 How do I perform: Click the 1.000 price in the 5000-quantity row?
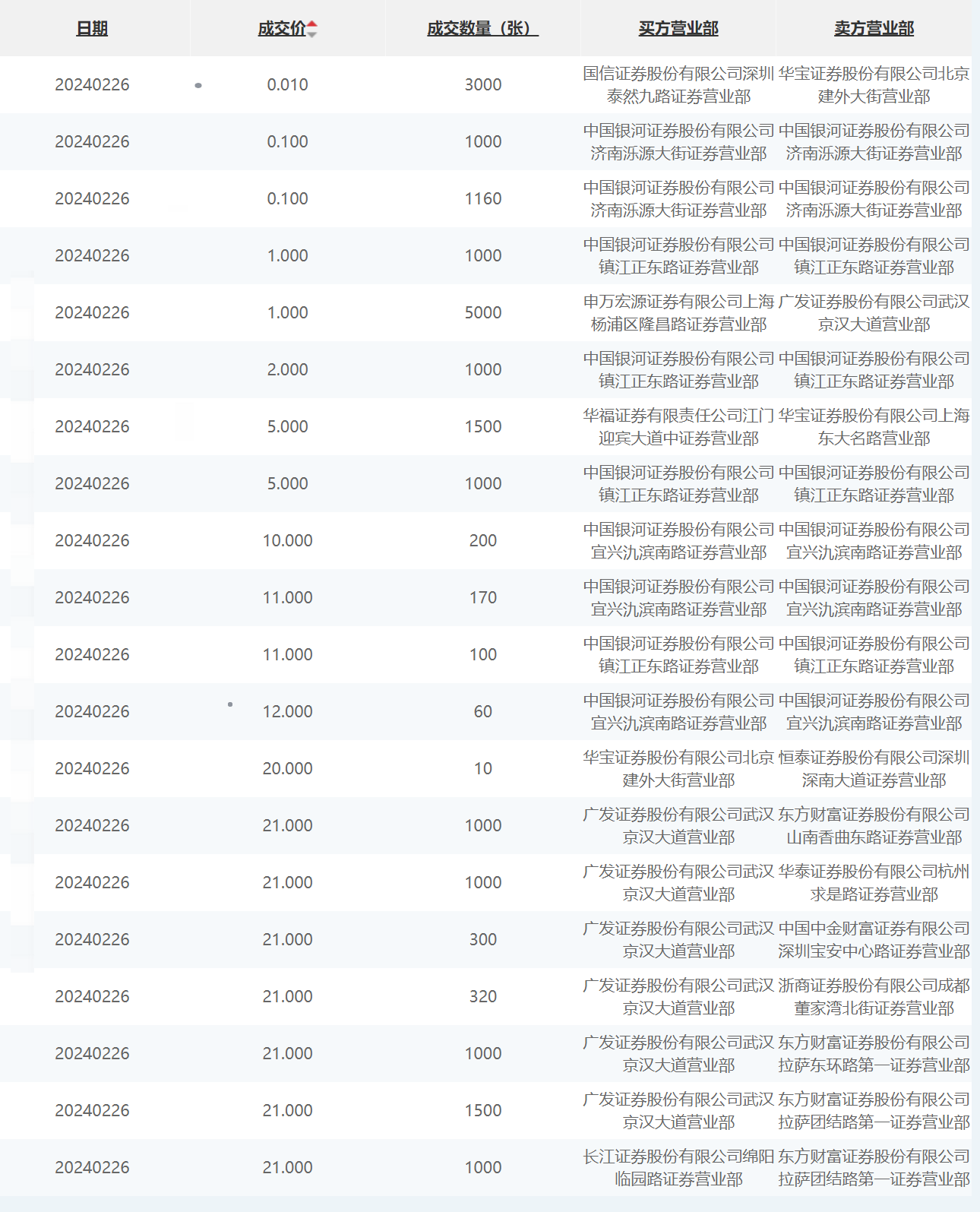pos(288,312)
